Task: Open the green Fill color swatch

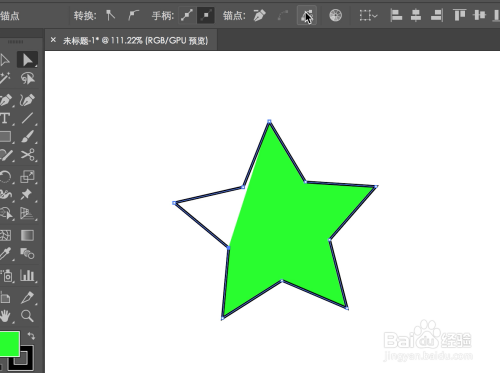Action: [9, 343]
